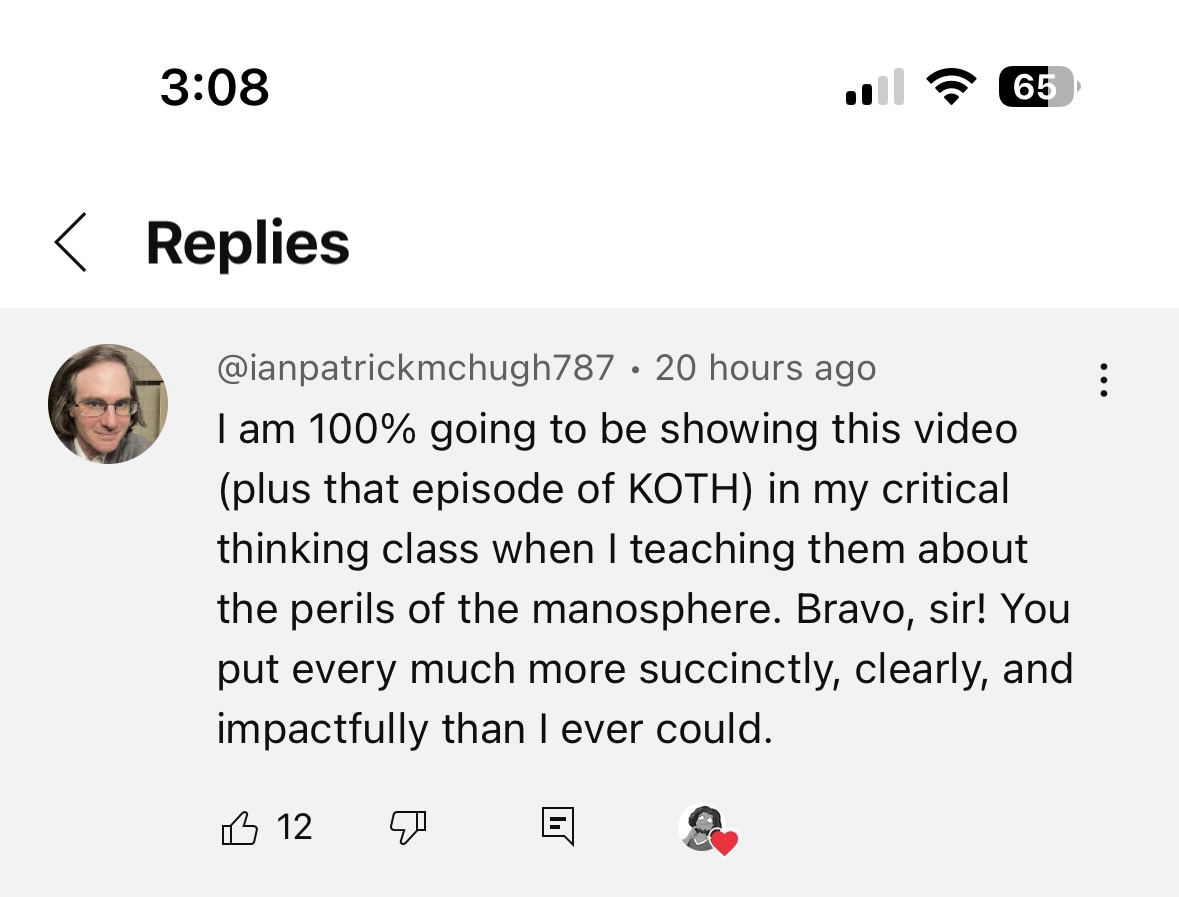This screenshot has height=897, width=1179.
Task: Tap the 3:08 clock in the status bar
Action: (x=214, y=86)
